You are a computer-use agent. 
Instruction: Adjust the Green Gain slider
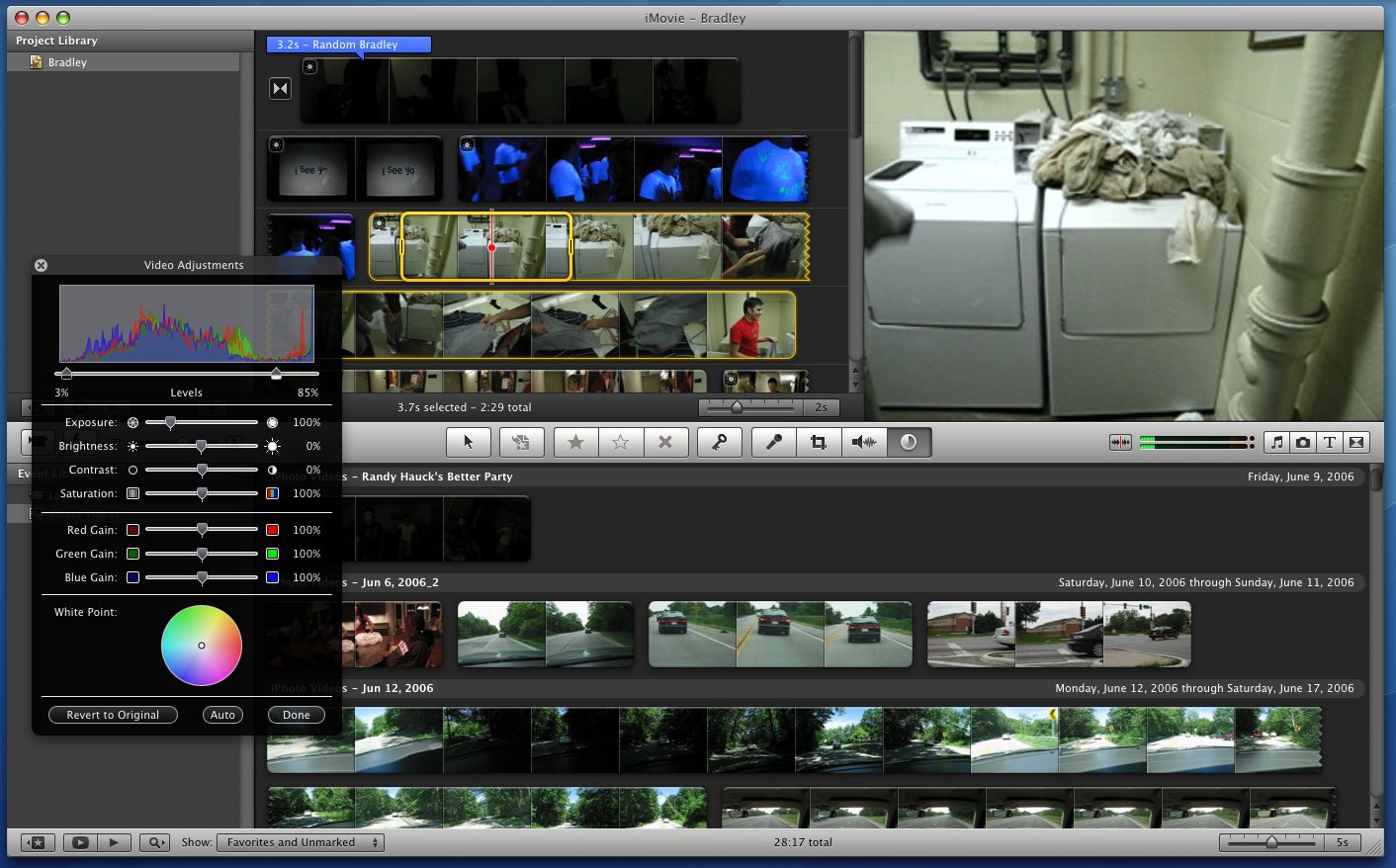pyautogui.click(x=202, y=554)
